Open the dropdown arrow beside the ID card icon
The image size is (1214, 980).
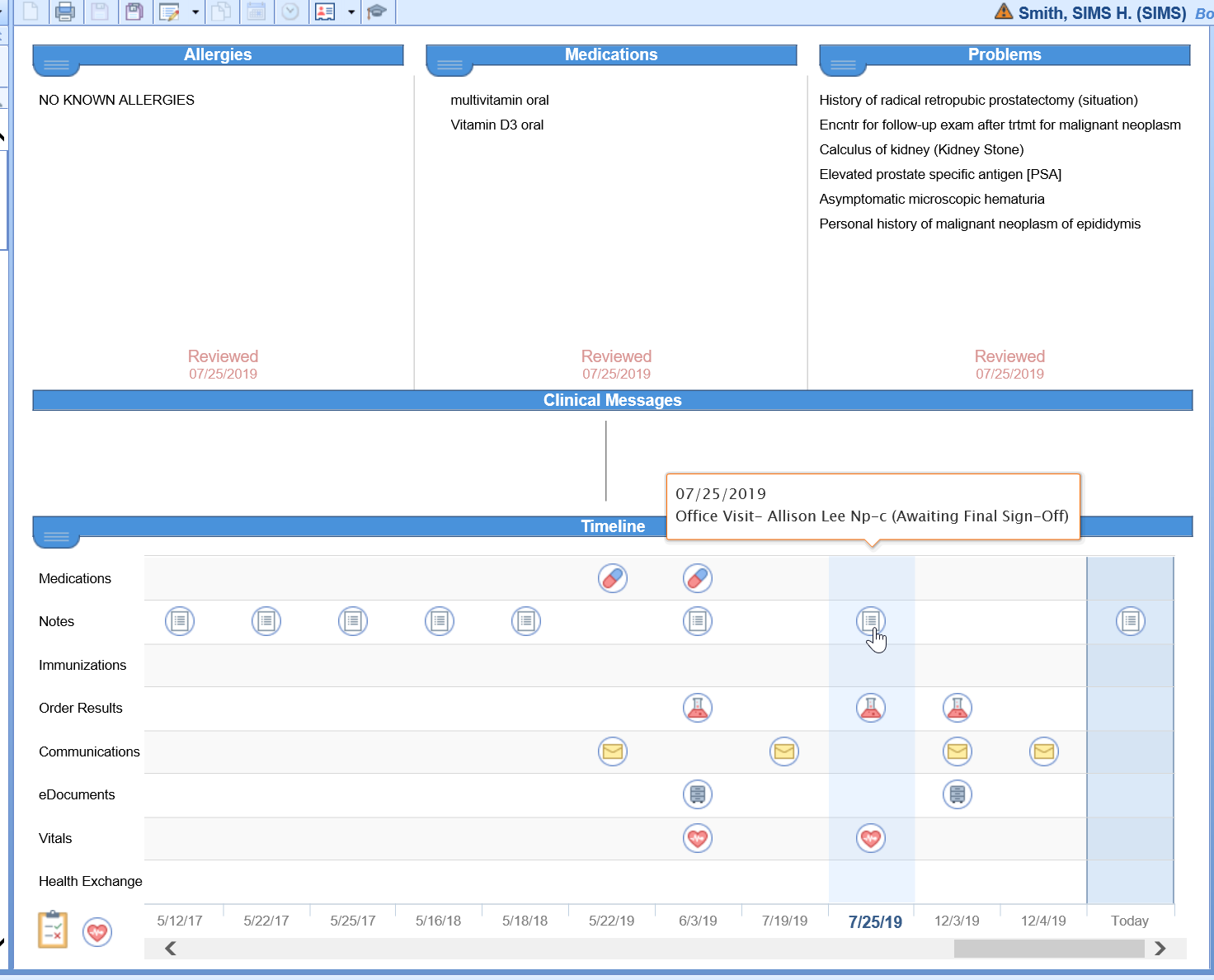pos(351,12)
